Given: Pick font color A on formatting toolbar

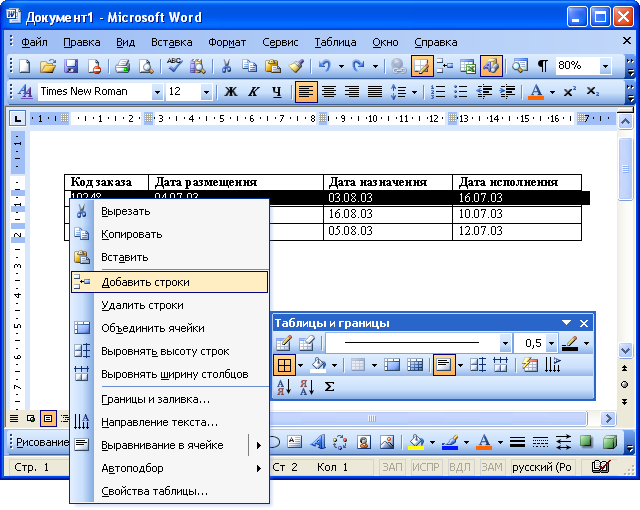Looking at the screenshot, I should click(x=536, y=92).
